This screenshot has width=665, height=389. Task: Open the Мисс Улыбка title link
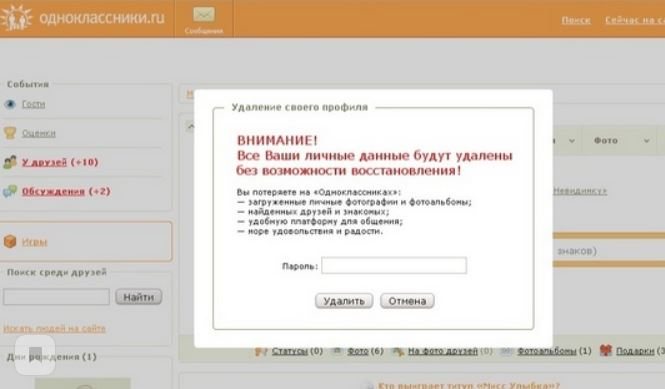[469, 385]
